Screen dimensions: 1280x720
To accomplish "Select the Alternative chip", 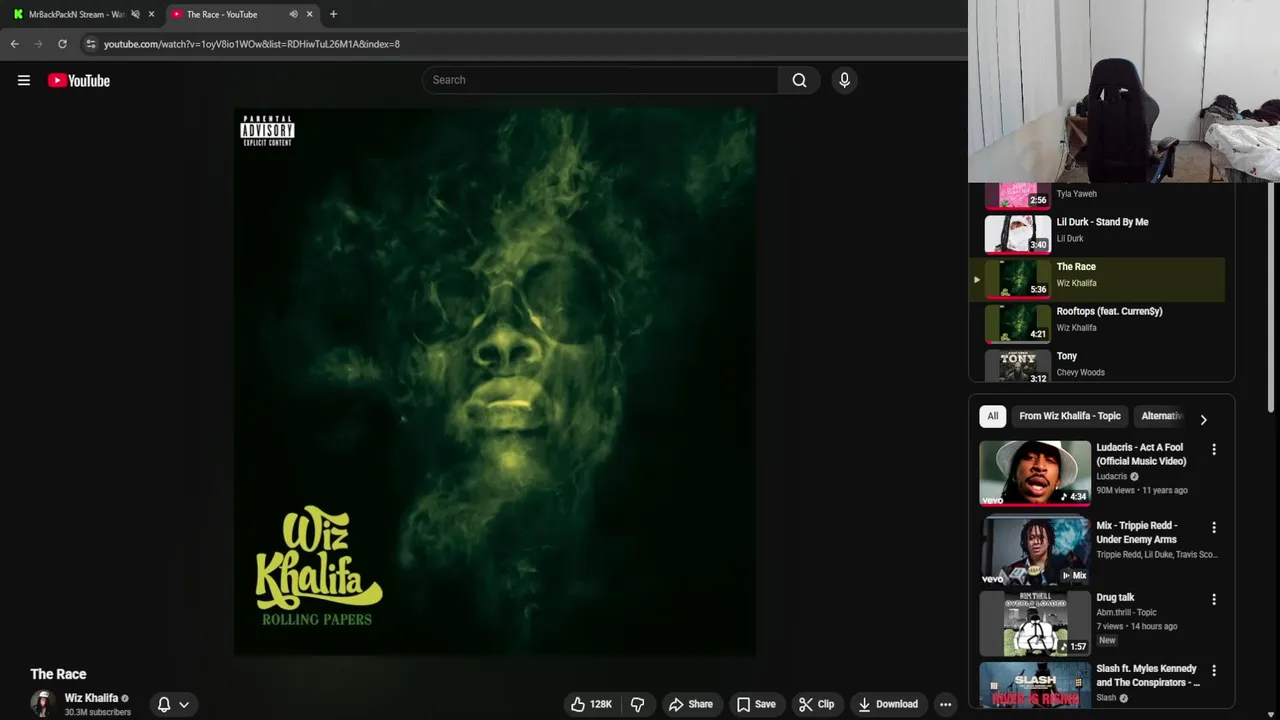I will (x=1161, y=416).
